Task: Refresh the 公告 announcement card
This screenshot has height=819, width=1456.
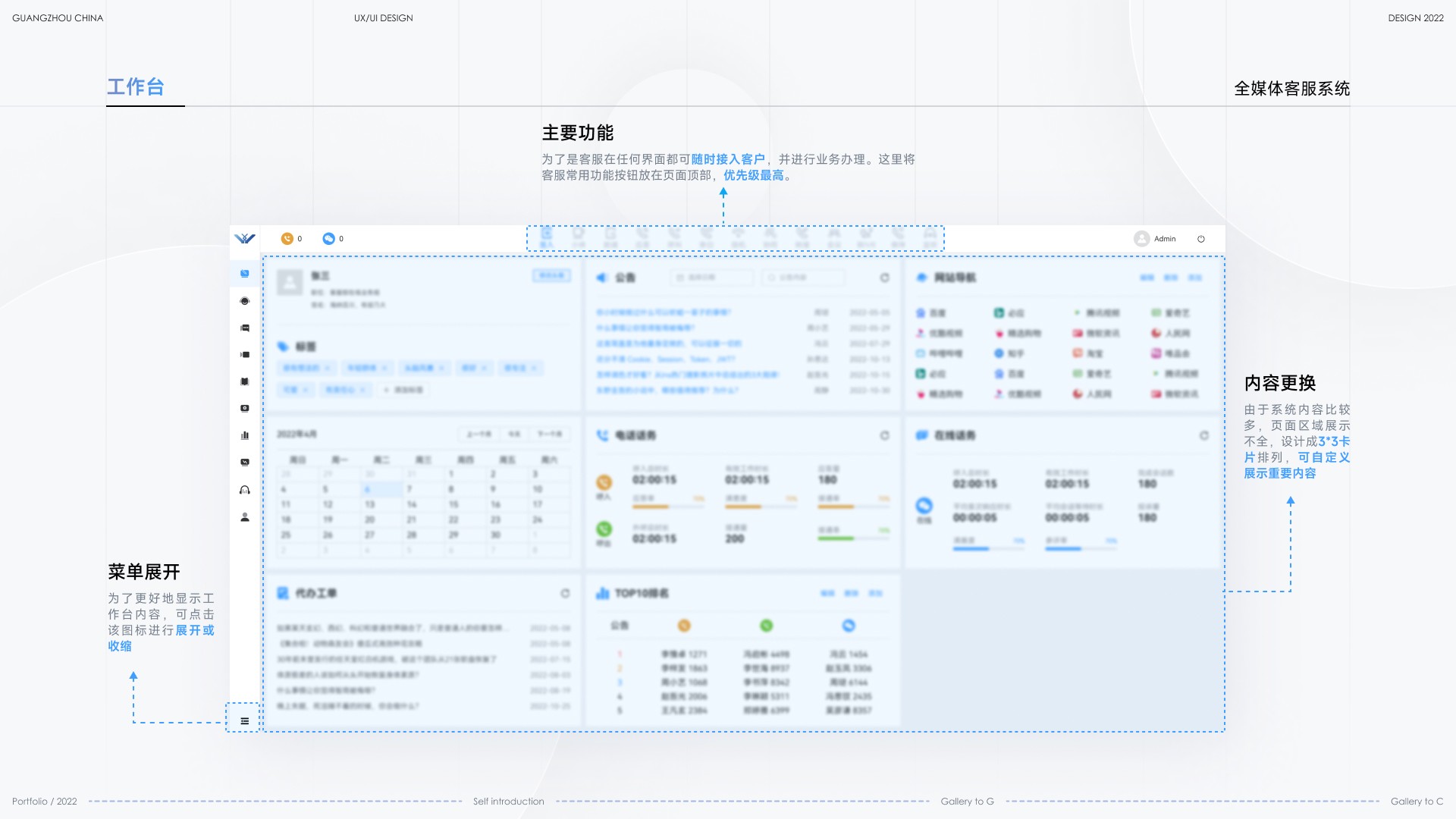Action: [x=884, y=278]
